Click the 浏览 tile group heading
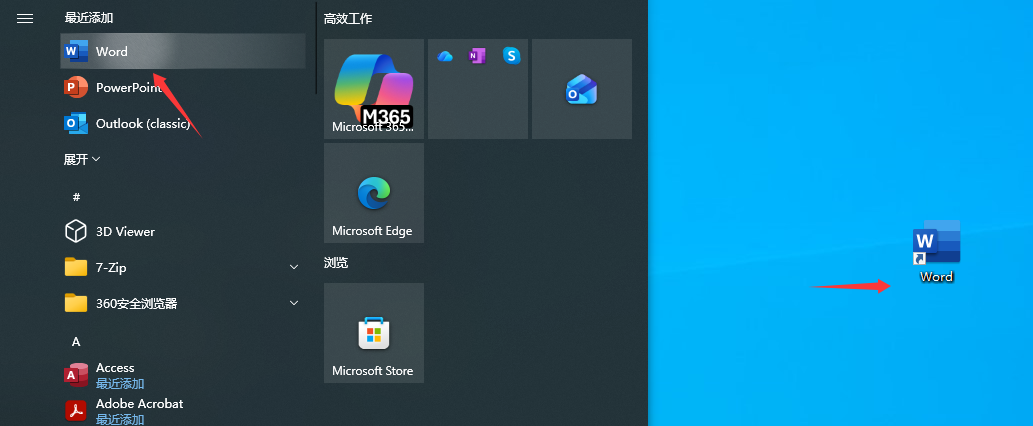 click(336, 263)
